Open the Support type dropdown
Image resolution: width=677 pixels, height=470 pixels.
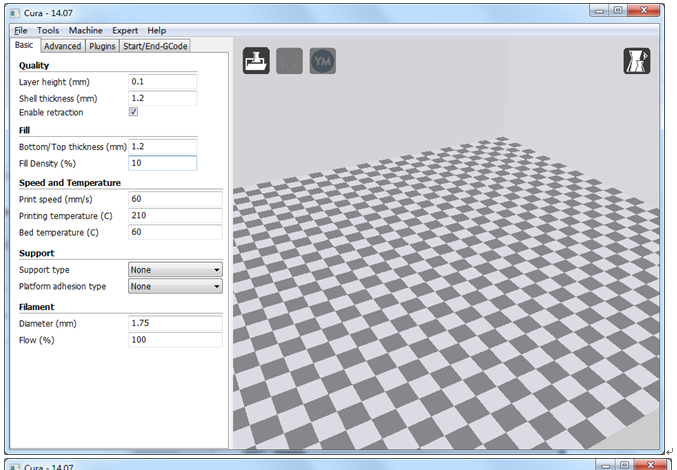[x=175, y=270]
